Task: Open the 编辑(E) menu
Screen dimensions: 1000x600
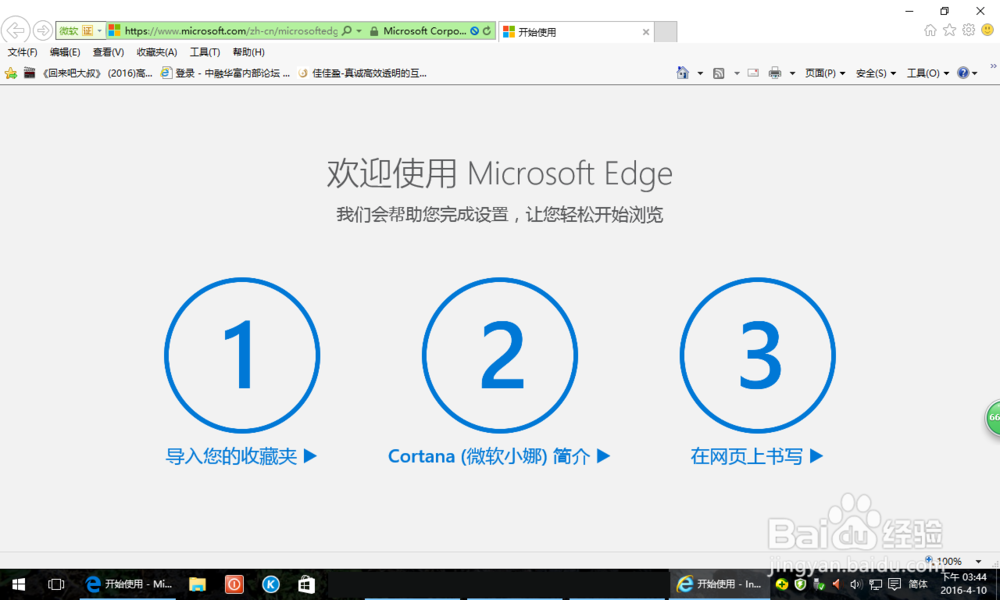Action: point(65,52)
